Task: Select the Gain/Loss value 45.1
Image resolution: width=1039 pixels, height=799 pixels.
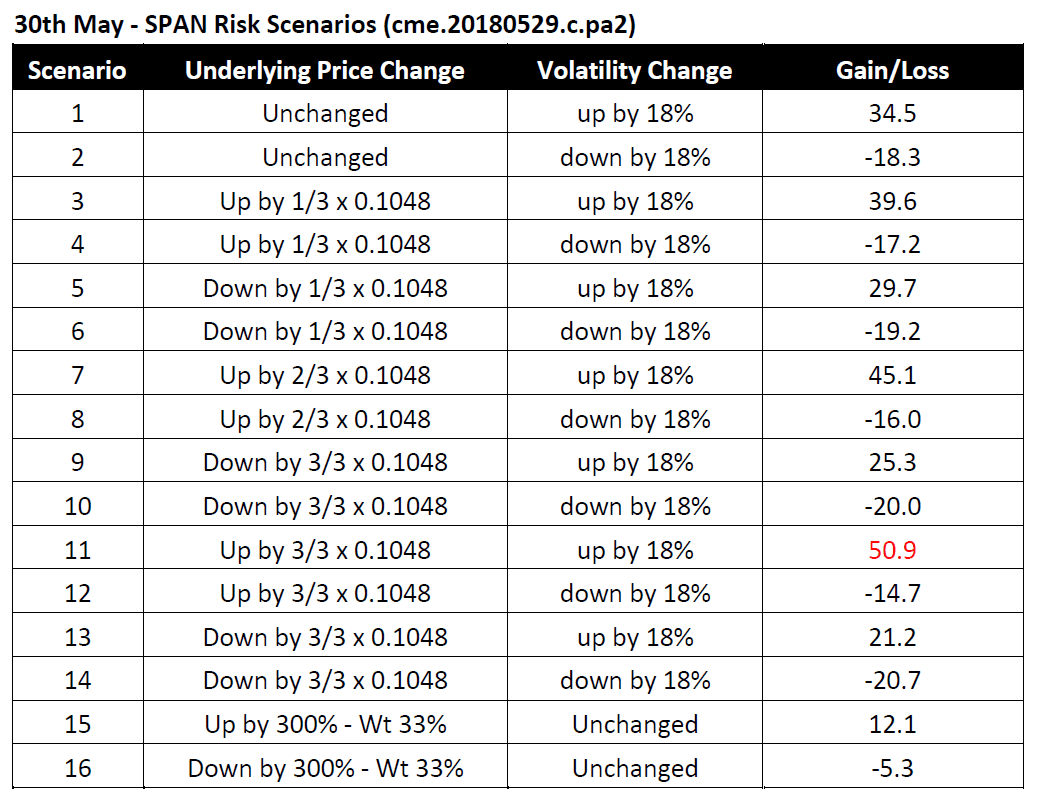Action: pyautogui.click(x=892, y=375)
